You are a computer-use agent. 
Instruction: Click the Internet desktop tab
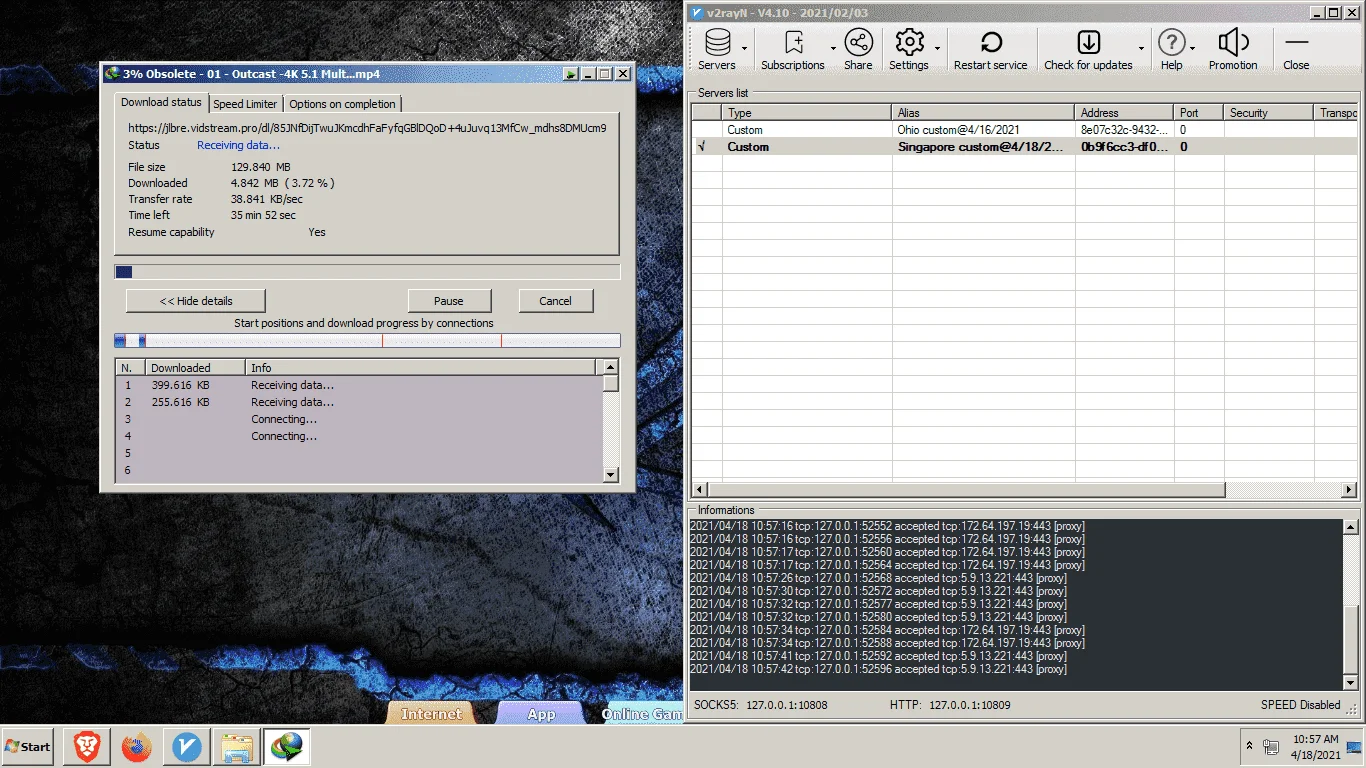coord(431,714)
